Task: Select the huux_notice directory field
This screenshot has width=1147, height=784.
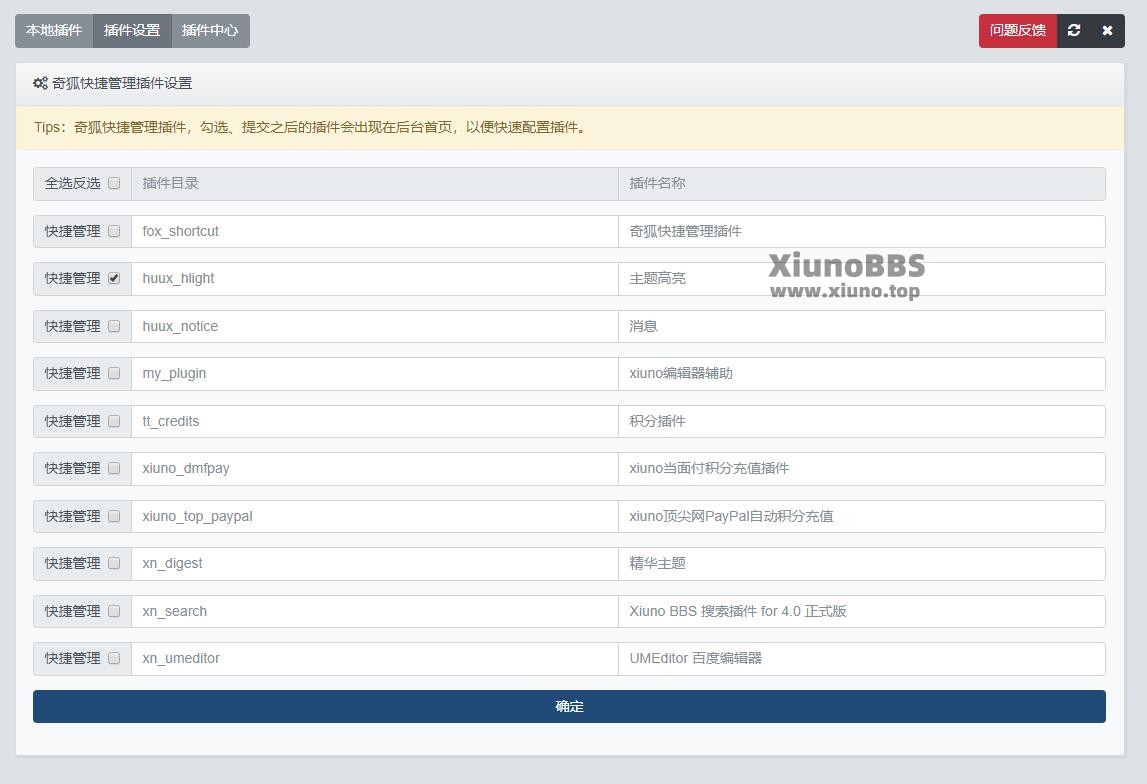Action: [x=375, y=326]
